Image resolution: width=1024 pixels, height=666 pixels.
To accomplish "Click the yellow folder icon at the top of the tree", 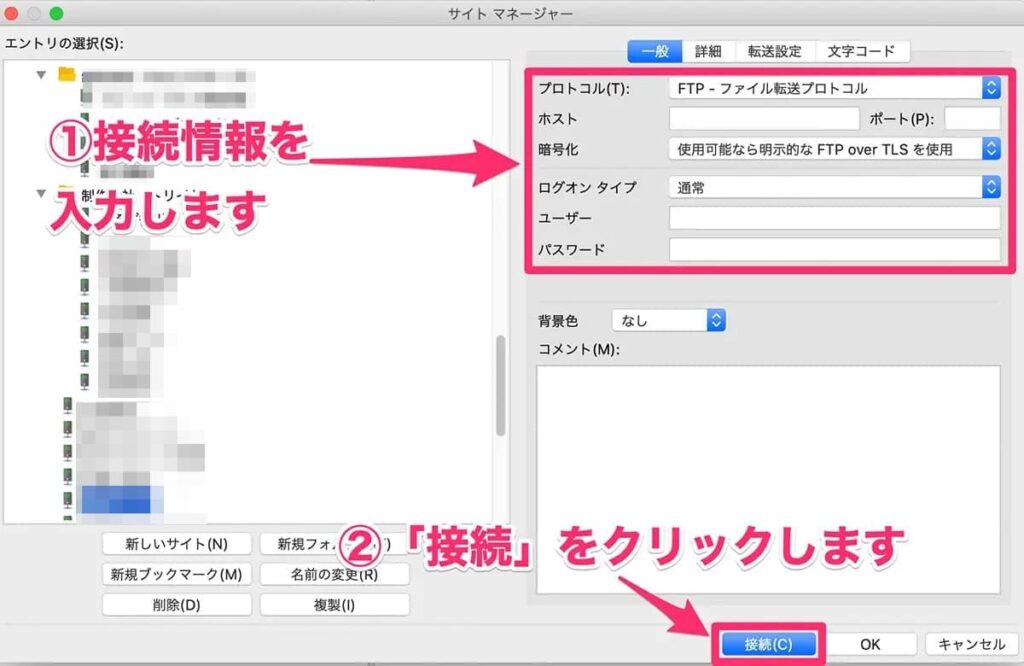I will click(67, 74).
